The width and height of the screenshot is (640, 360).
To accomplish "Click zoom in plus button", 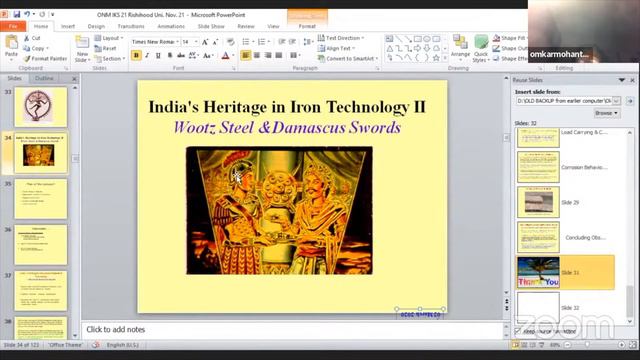I will click(621, 345).
